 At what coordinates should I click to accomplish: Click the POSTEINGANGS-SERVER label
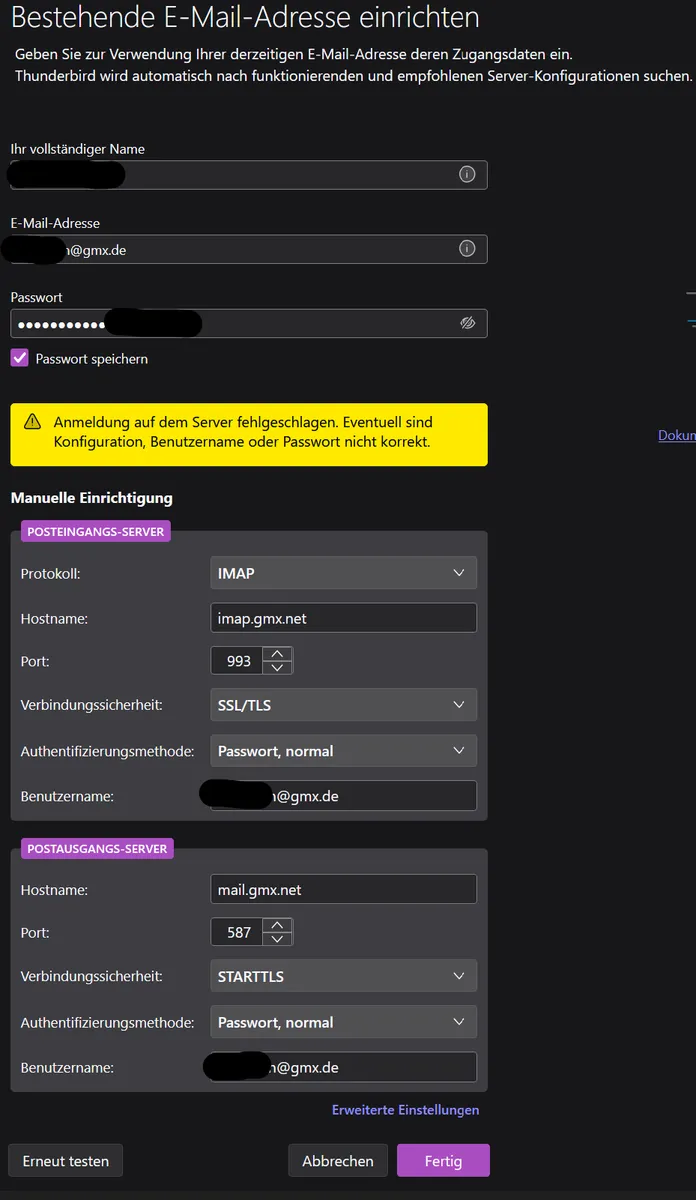coord(96,532)
